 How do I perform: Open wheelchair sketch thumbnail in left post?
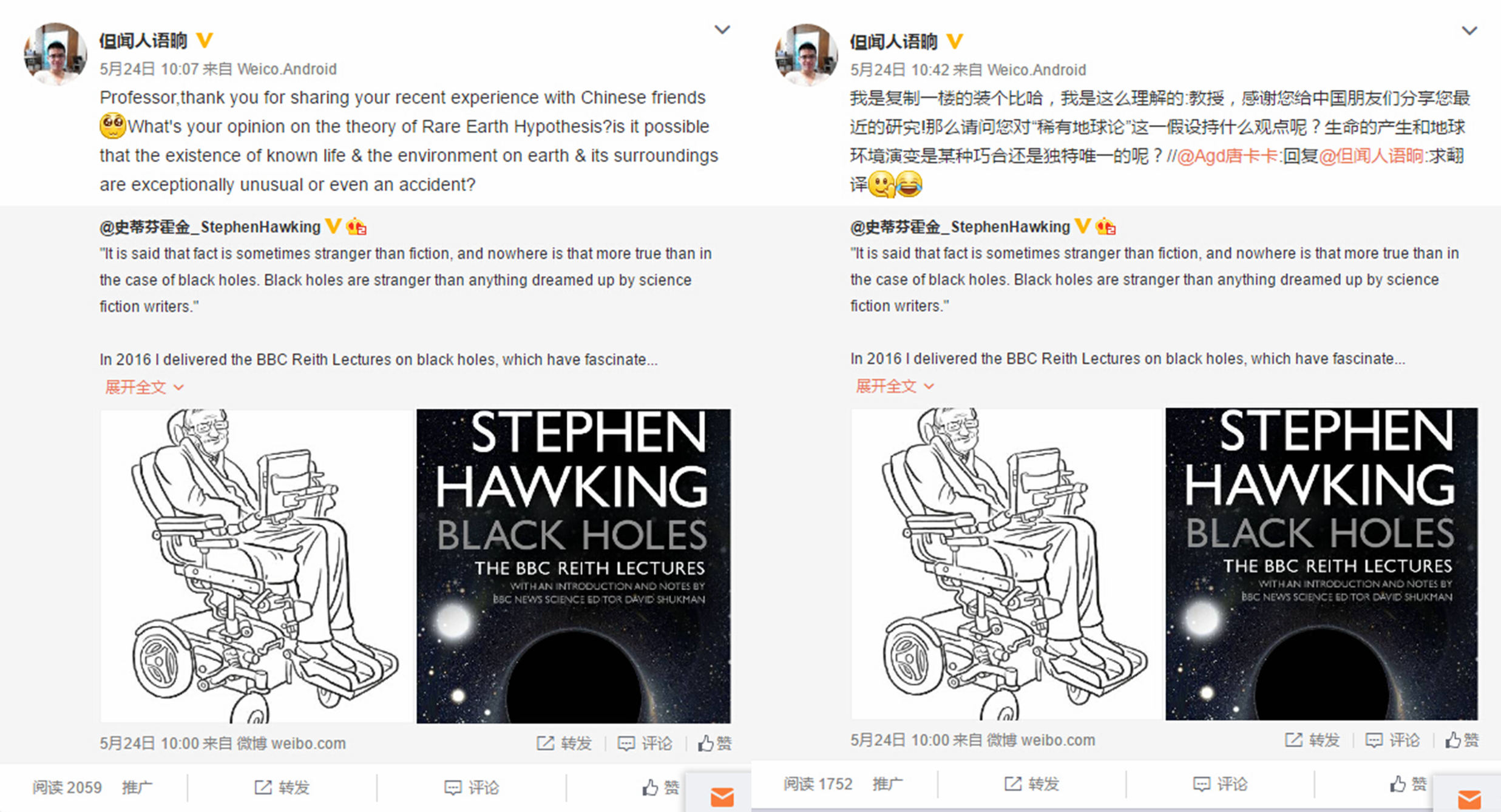pyautogui.click(x=256, y=566)
